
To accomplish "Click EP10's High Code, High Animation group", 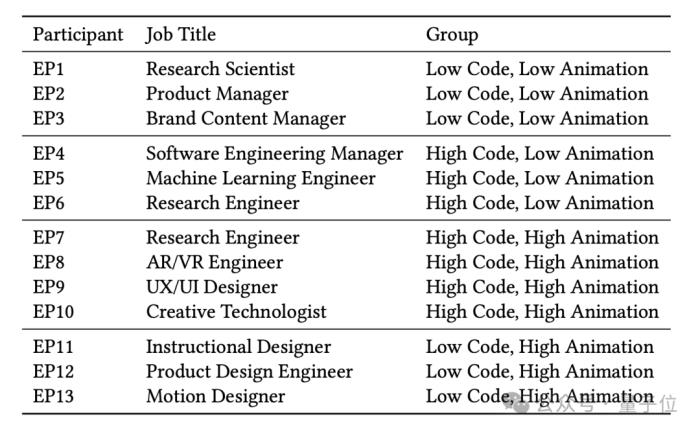I will pyautogui.click(x=542, y=312).
